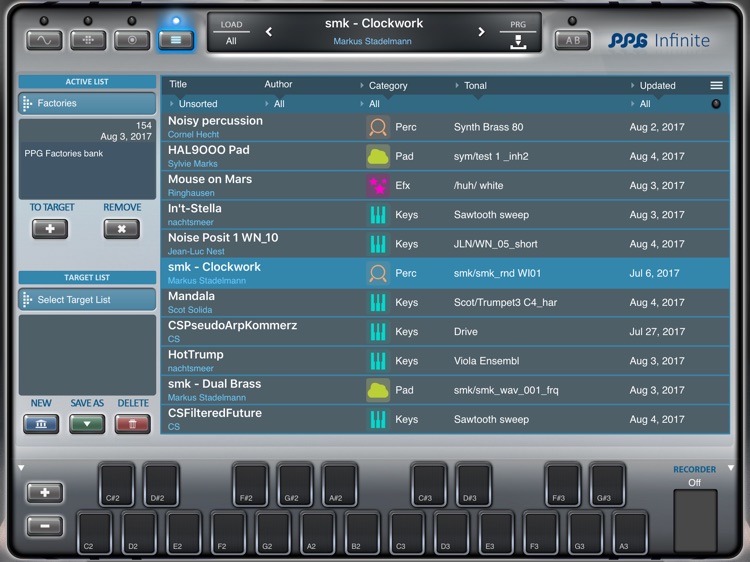Click the Synth Brass 80 tonal cell
This screenshot has width=750, height=562.
pyautogui.click(x=488, y=127)
